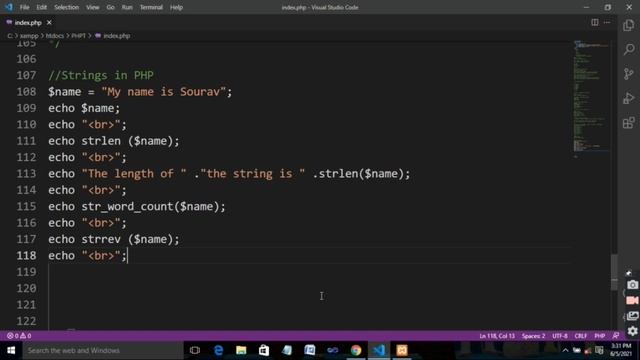The width and height of the screenshot is (640, 360).
Task: Click the image gallery icon
Action: pyautogui.click(x=632, y=316)
